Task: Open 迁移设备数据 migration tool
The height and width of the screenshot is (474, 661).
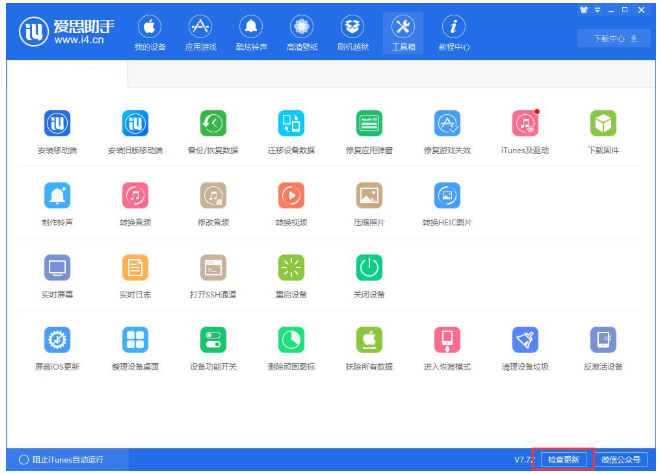Action: click(x=291, y=132)
